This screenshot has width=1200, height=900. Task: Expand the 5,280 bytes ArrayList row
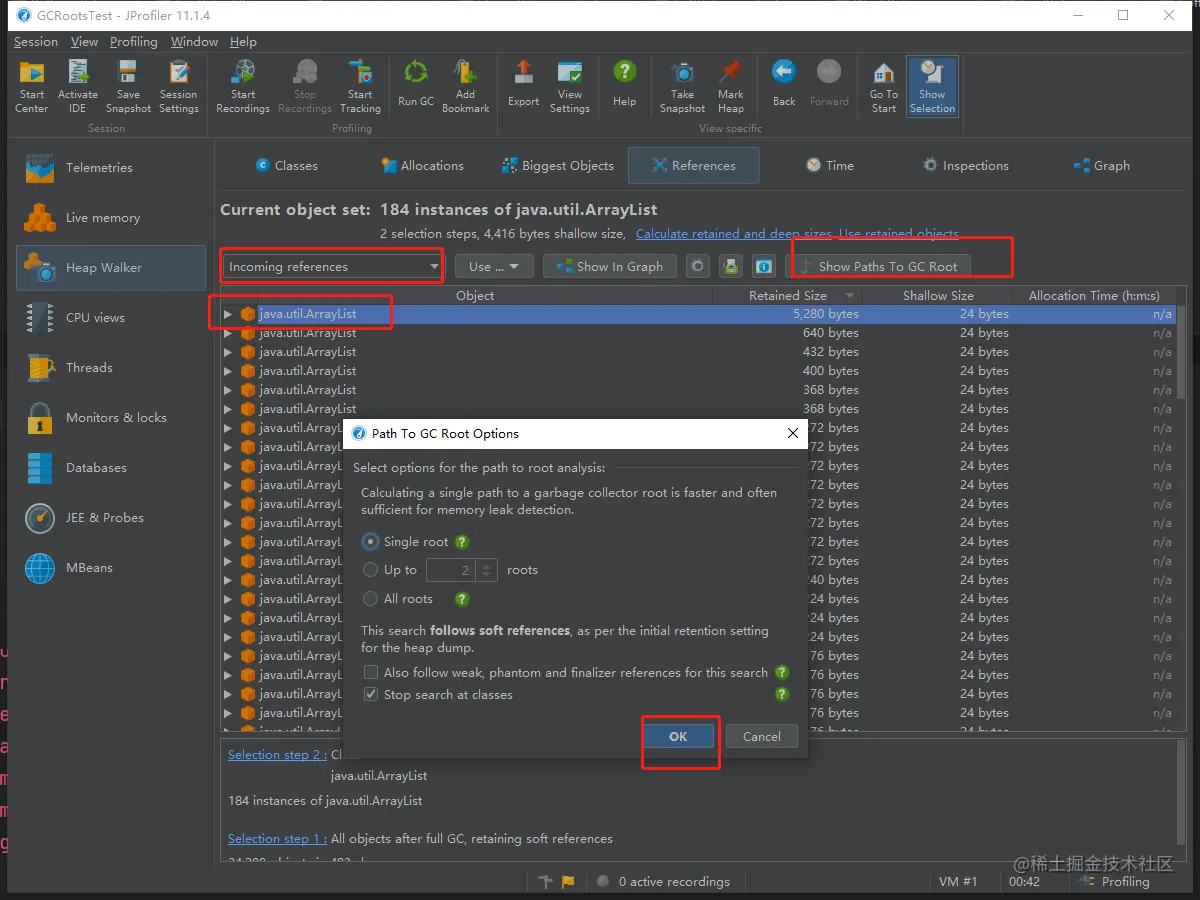click(228, 314)
